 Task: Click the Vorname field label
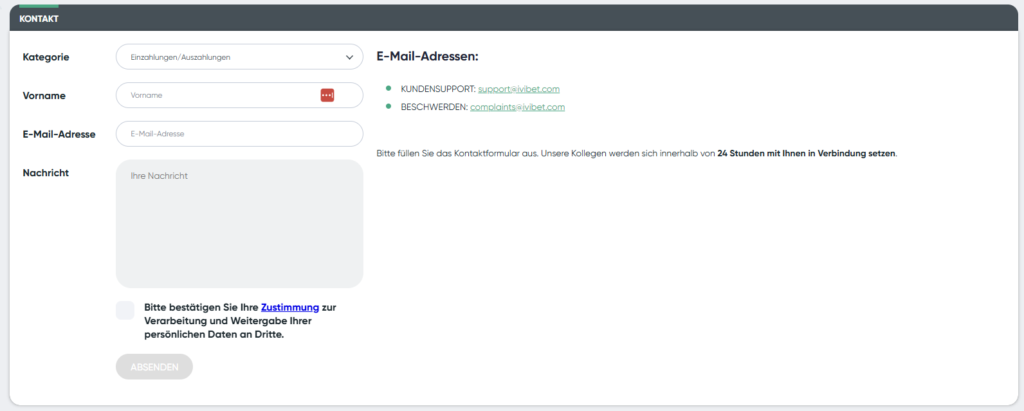44,95
